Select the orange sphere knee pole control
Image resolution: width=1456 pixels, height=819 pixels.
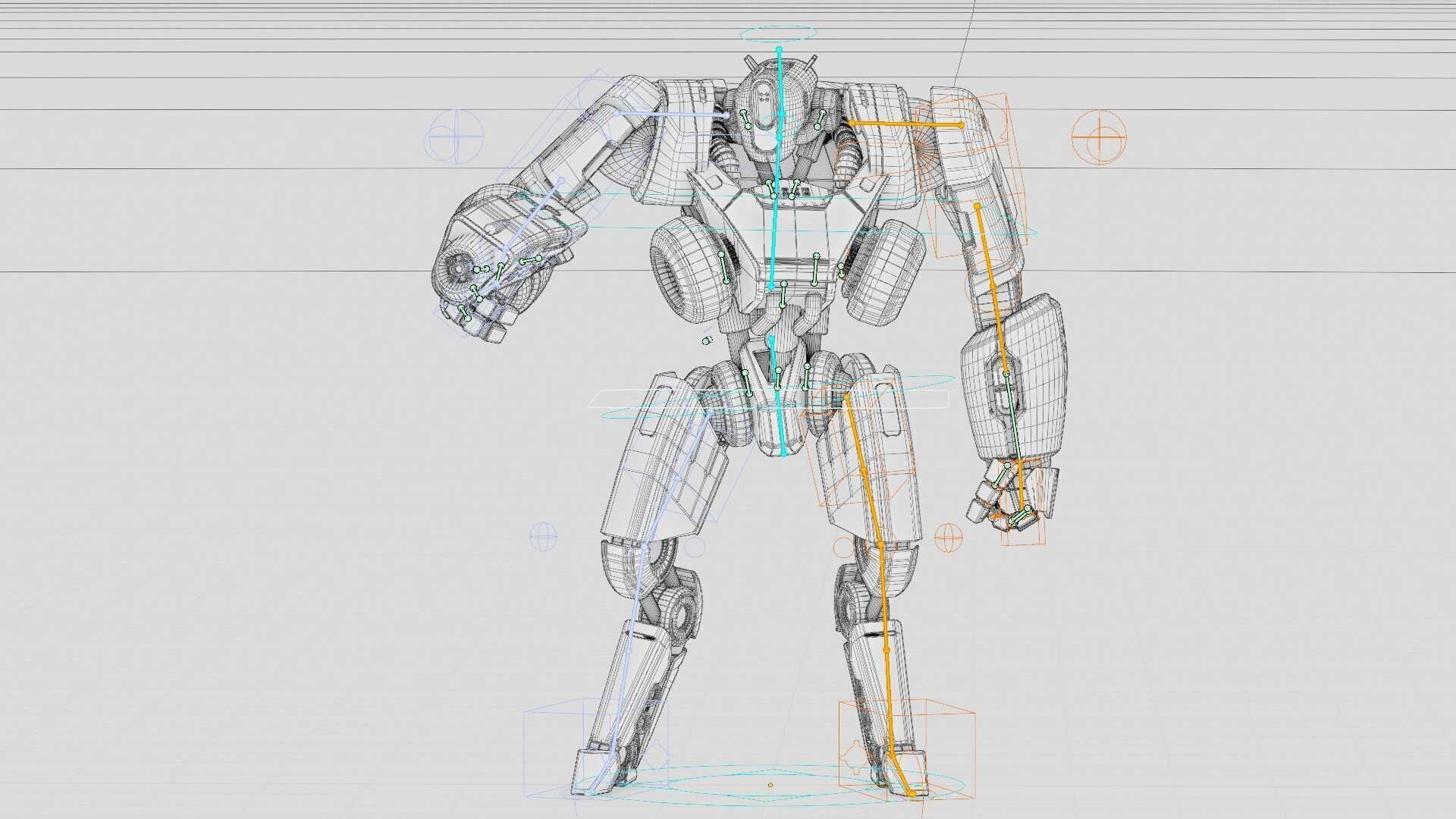click(947, 538)
